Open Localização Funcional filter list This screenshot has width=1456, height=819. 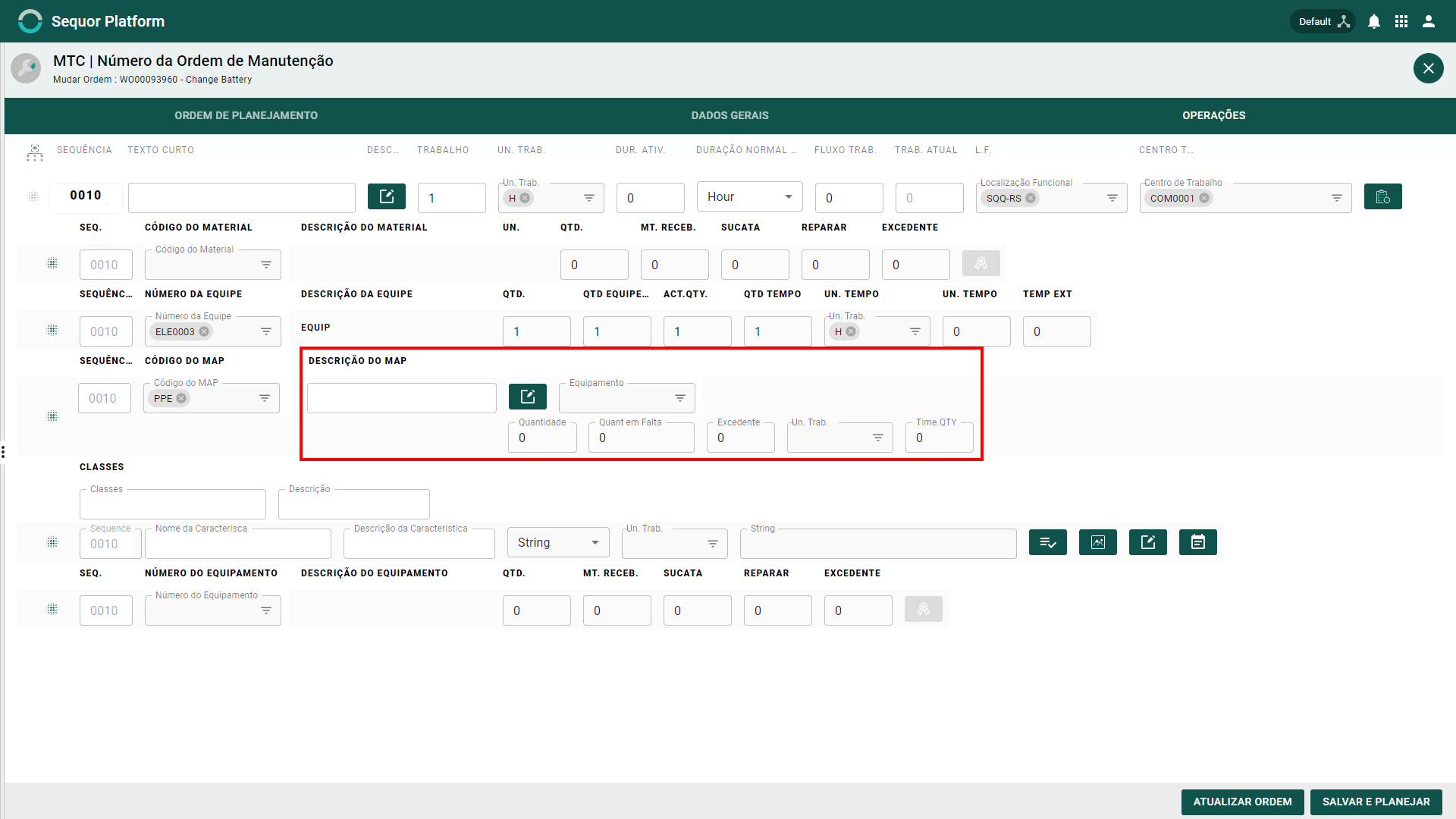click(1112, 198)
